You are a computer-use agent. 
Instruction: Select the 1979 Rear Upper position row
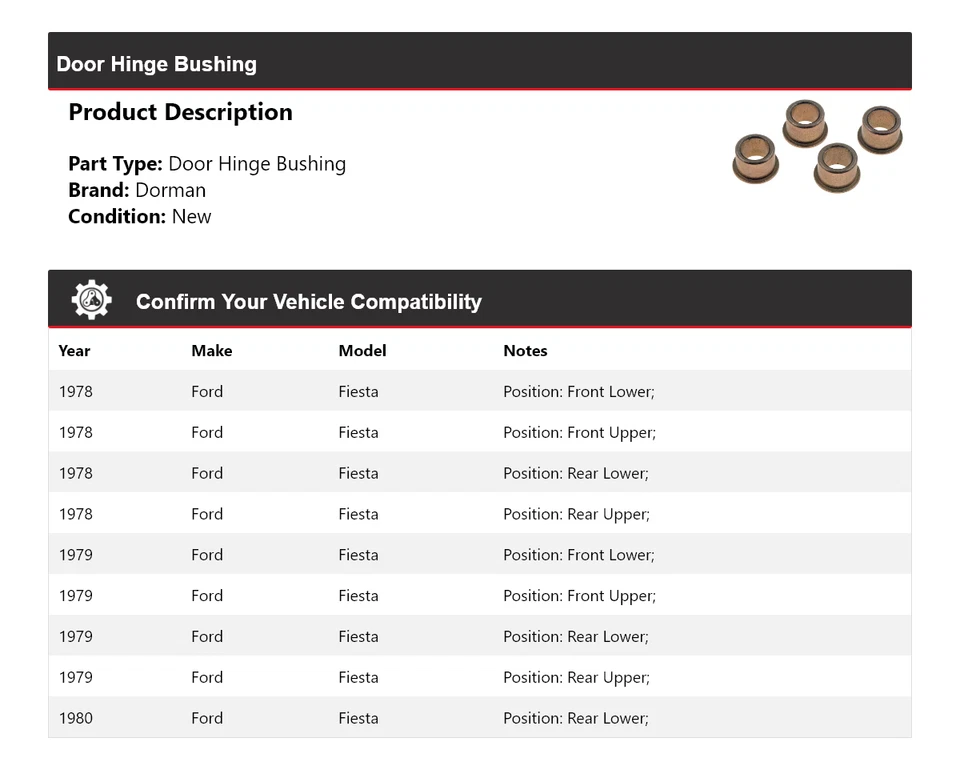(479, 677)
